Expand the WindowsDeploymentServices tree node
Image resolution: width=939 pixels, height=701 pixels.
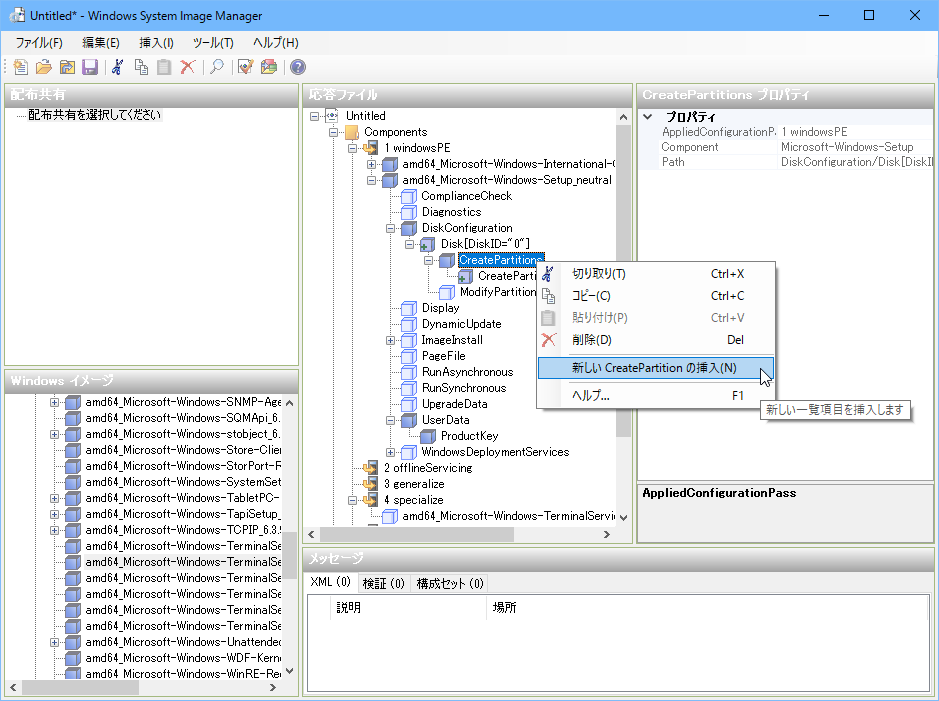[390, 452]
